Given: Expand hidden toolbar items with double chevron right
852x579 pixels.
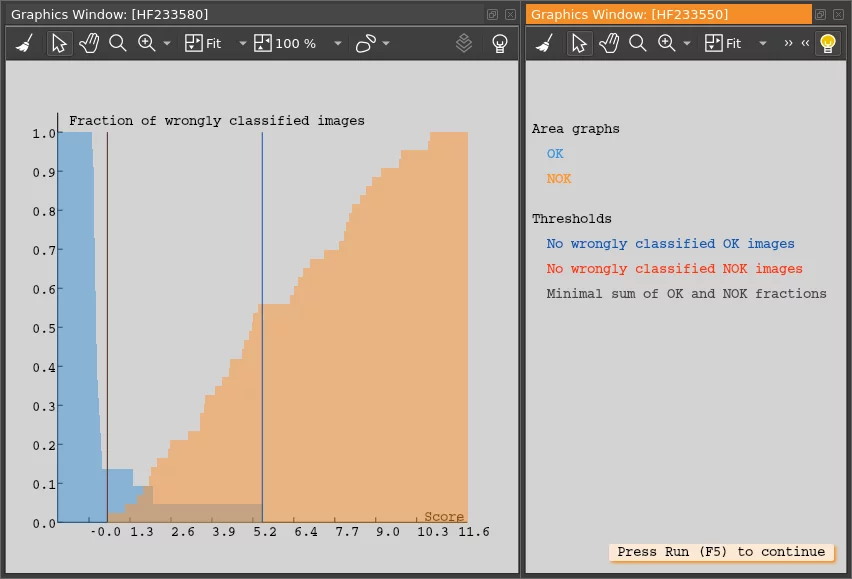Looking at the screenshot, I should (x=788, y=44).
